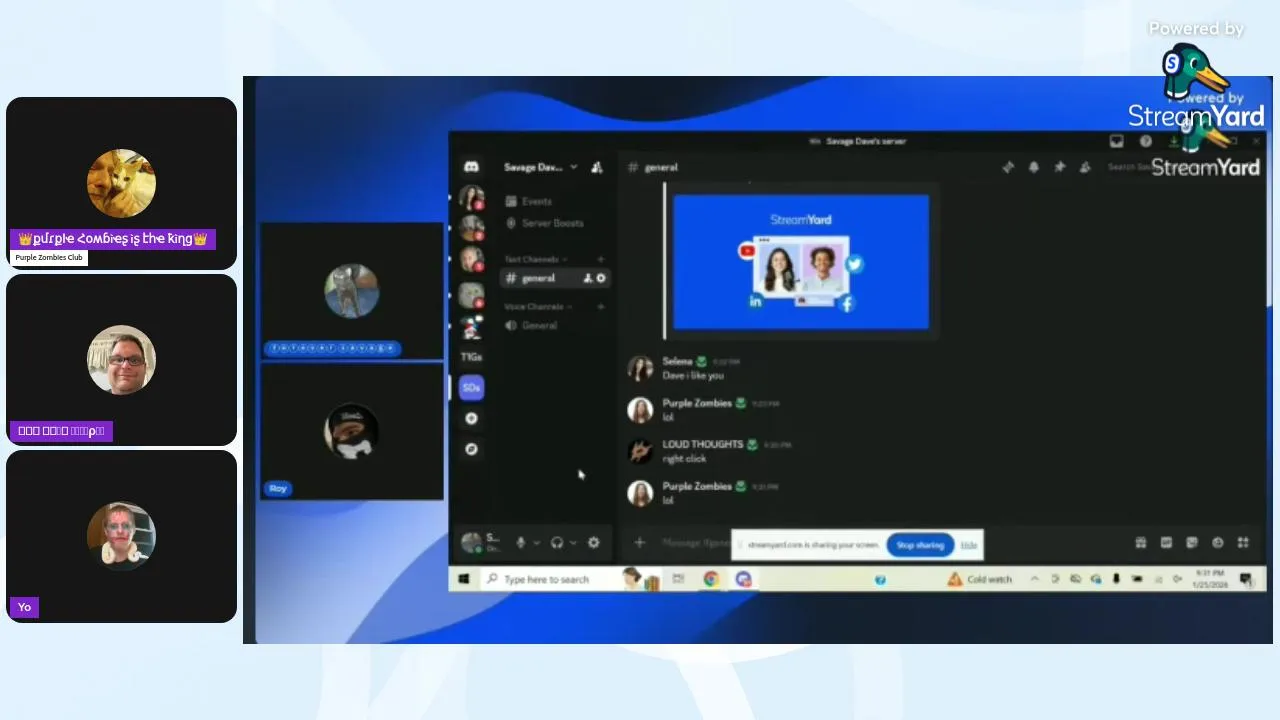Toggle the headphones deafen in the Discord user panel
The width and height of the screenshot is (1280, 720).
tap(557, 542)
